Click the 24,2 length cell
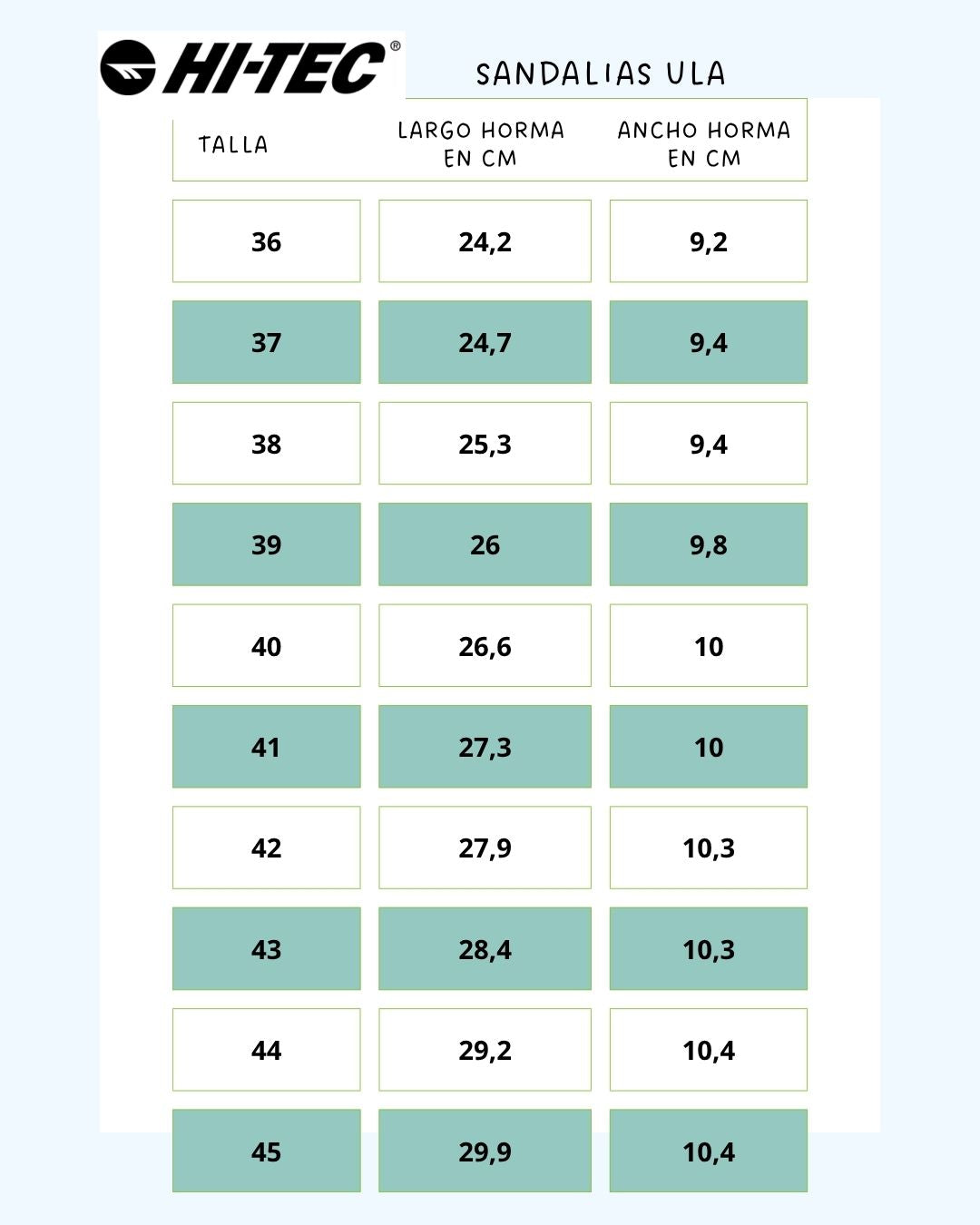Screen dimensions: 980x1225 pos(485,241)
